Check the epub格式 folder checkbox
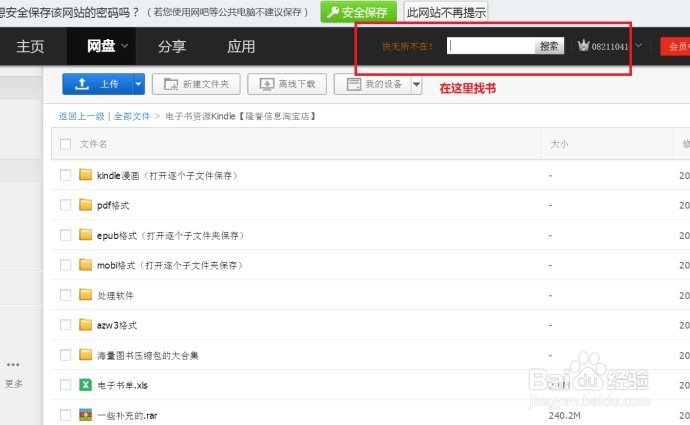The width and height of the screenshot is (690, 425). 65,235
